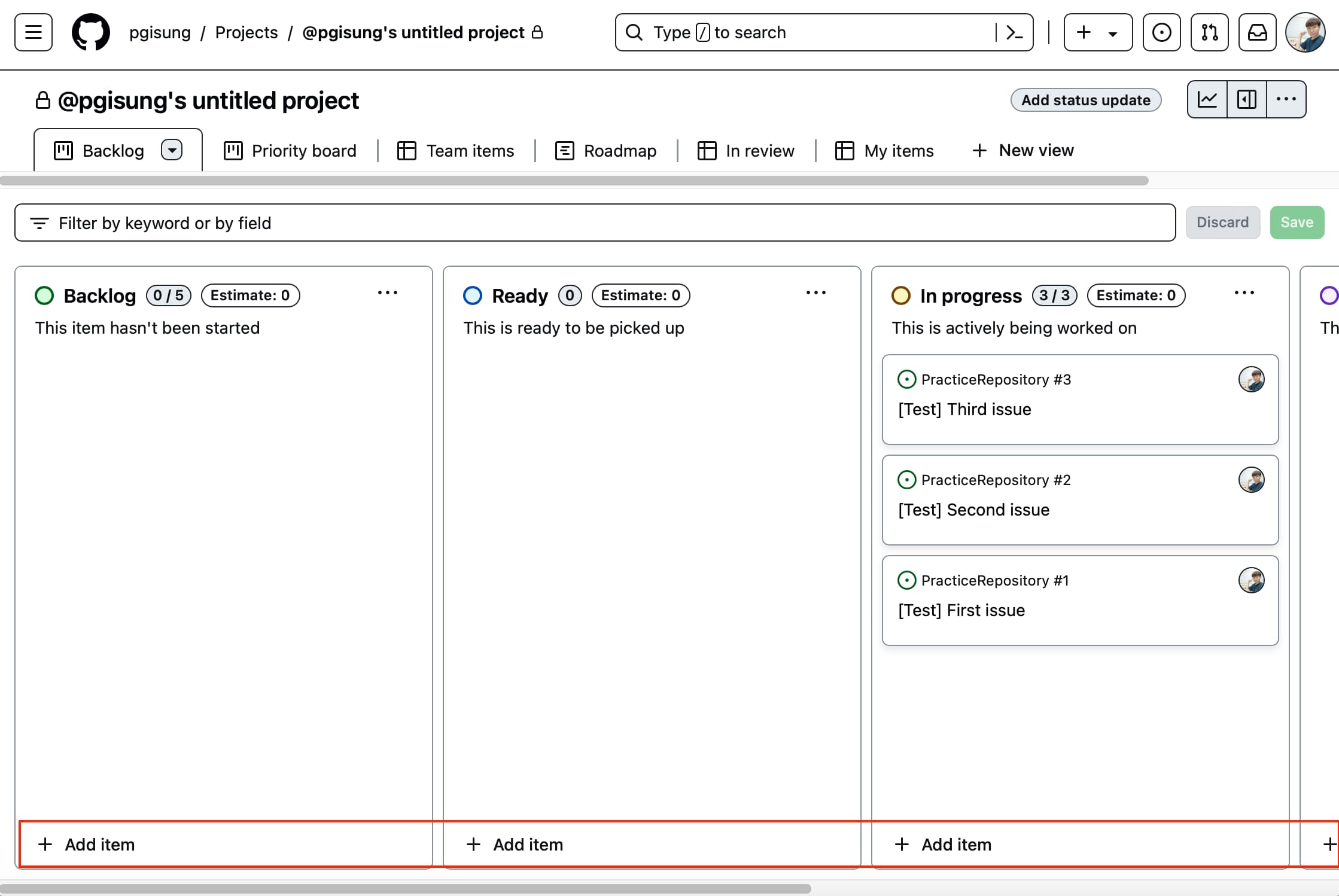1339x896 pixels.
Task: Click the Ready column 0 count badge
Action: [570, 295]
